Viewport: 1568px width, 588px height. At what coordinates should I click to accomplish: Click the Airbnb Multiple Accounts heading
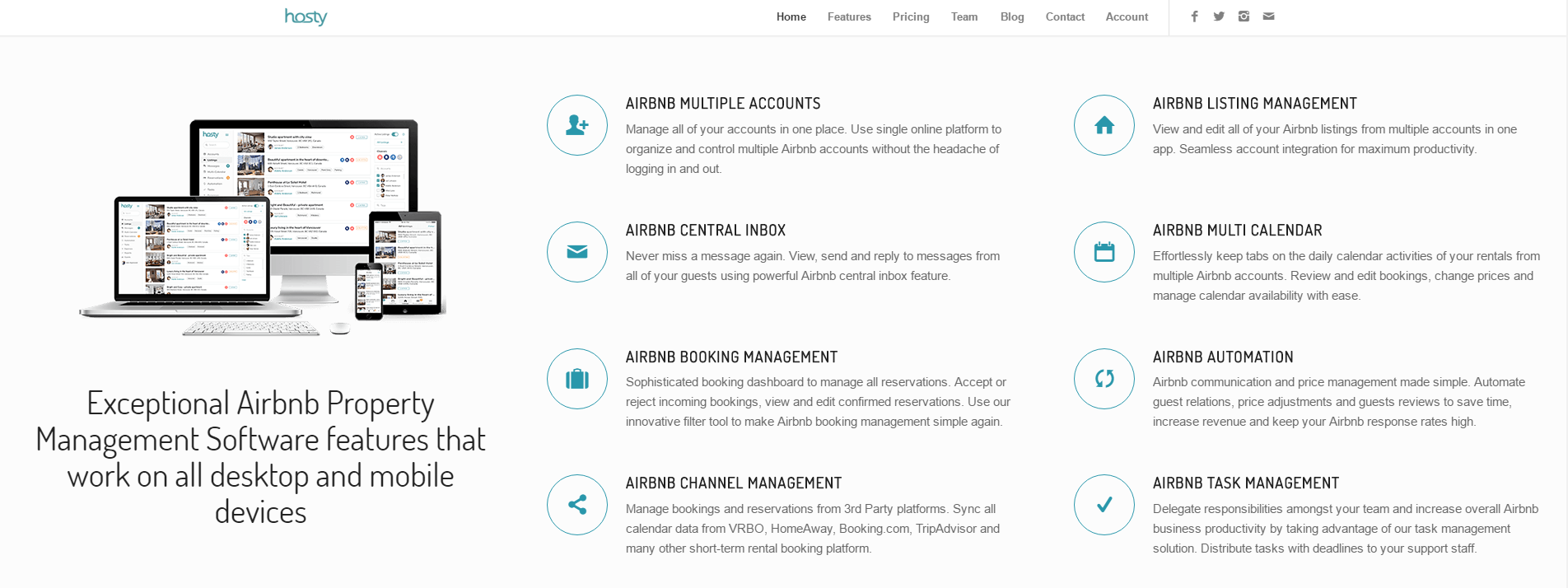[723, 104]
